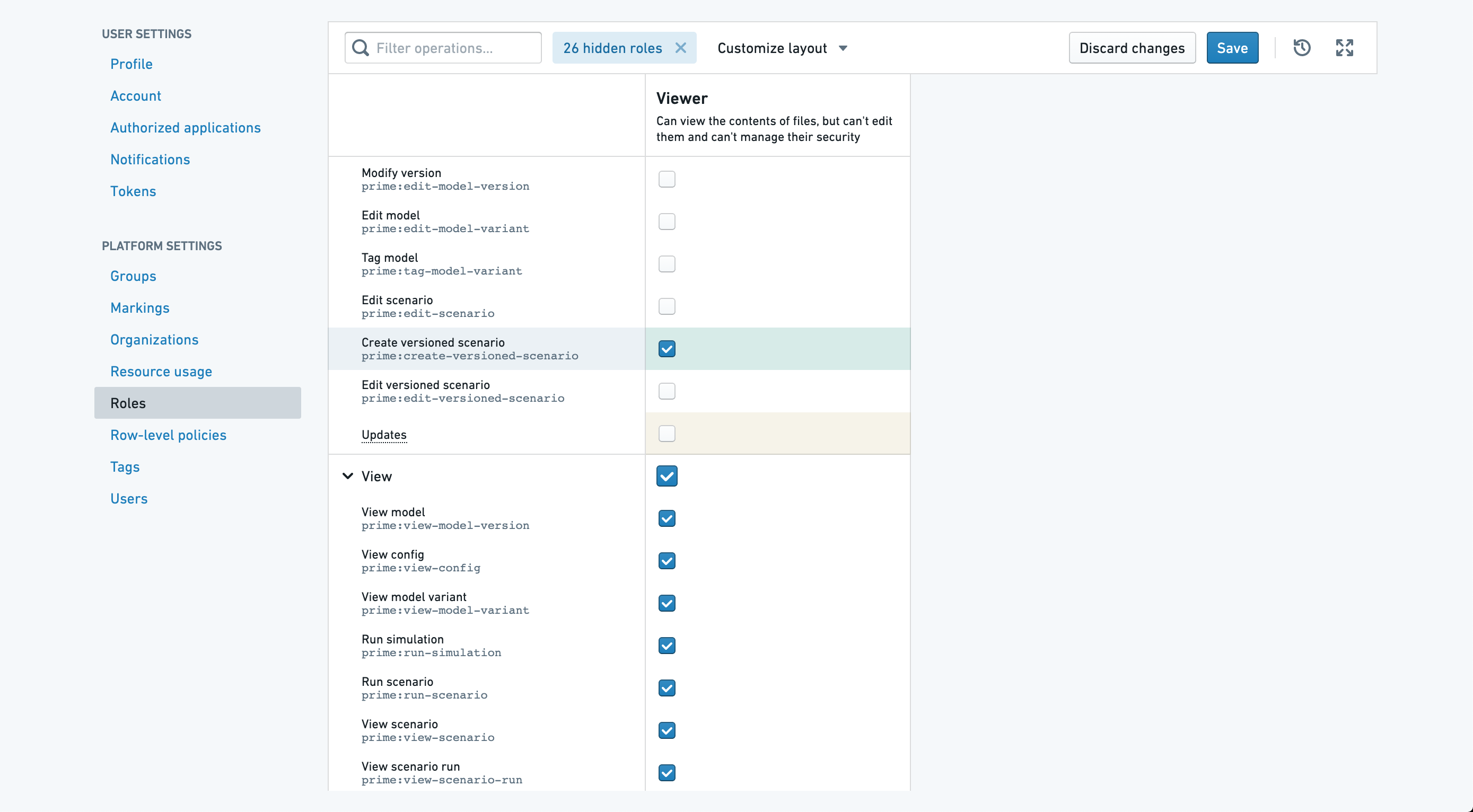Image resolution: width=1473 pixels, height=812 pixels.
Task: Toggle the Updates group checkbox
Action: point(667,434)
